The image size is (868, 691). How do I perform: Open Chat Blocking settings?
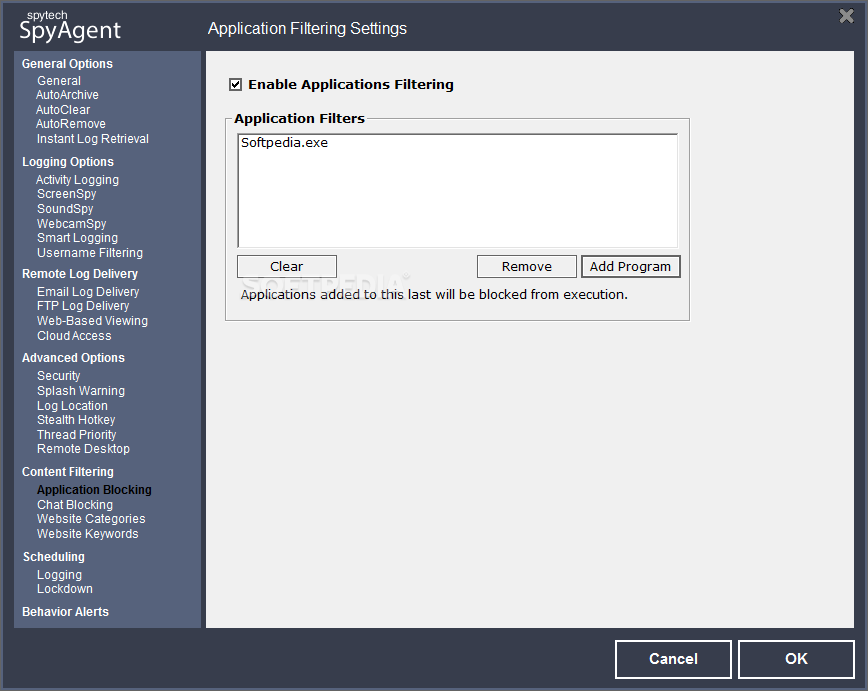click(75, 505)
